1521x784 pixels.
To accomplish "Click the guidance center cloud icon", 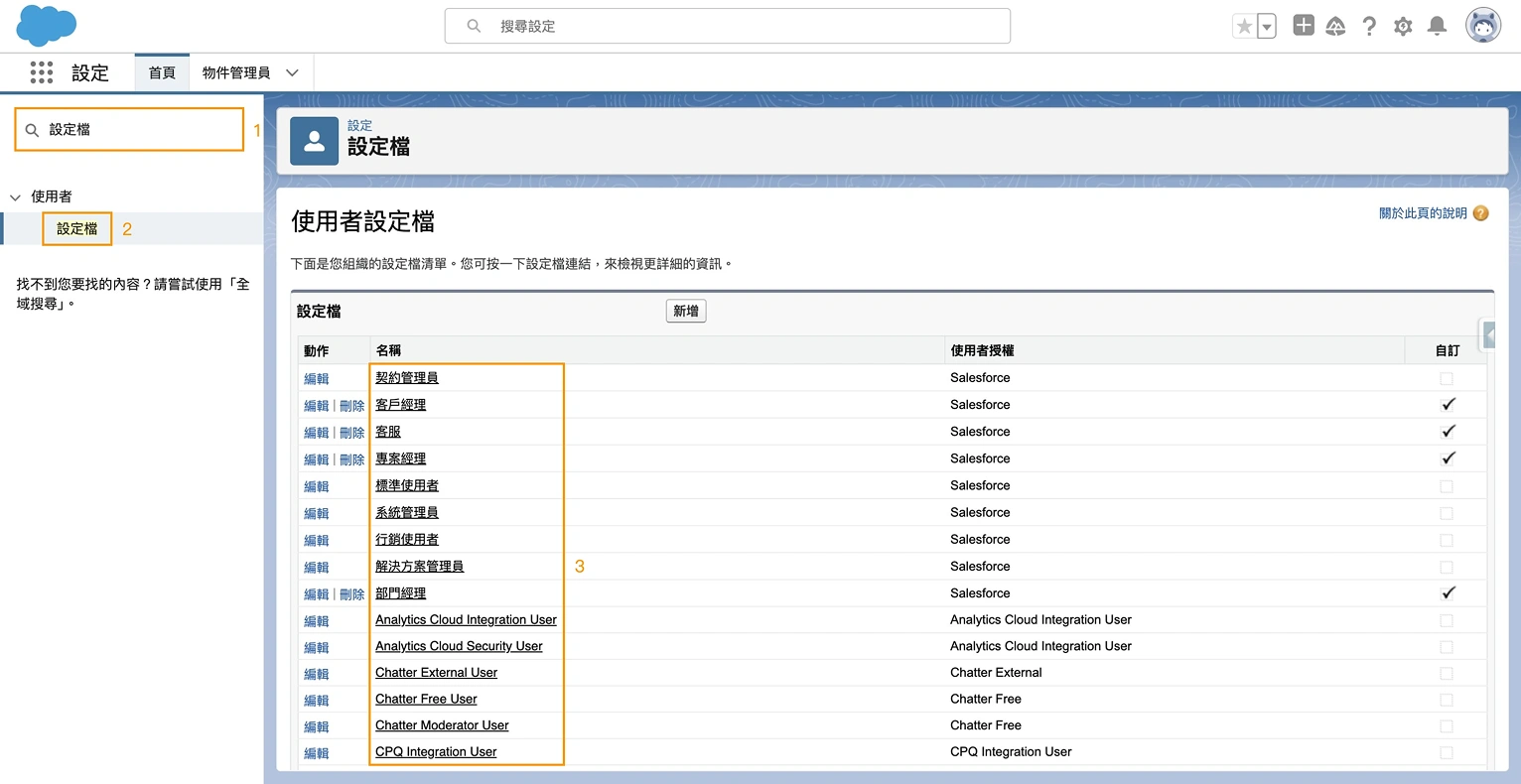I will [x=1335, y=26].
